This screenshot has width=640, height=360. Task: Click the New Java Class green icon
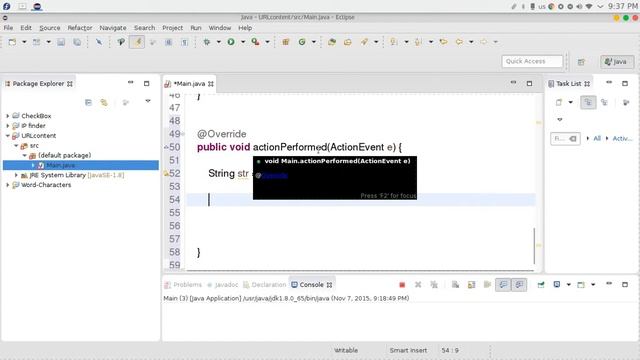point(302,42)
